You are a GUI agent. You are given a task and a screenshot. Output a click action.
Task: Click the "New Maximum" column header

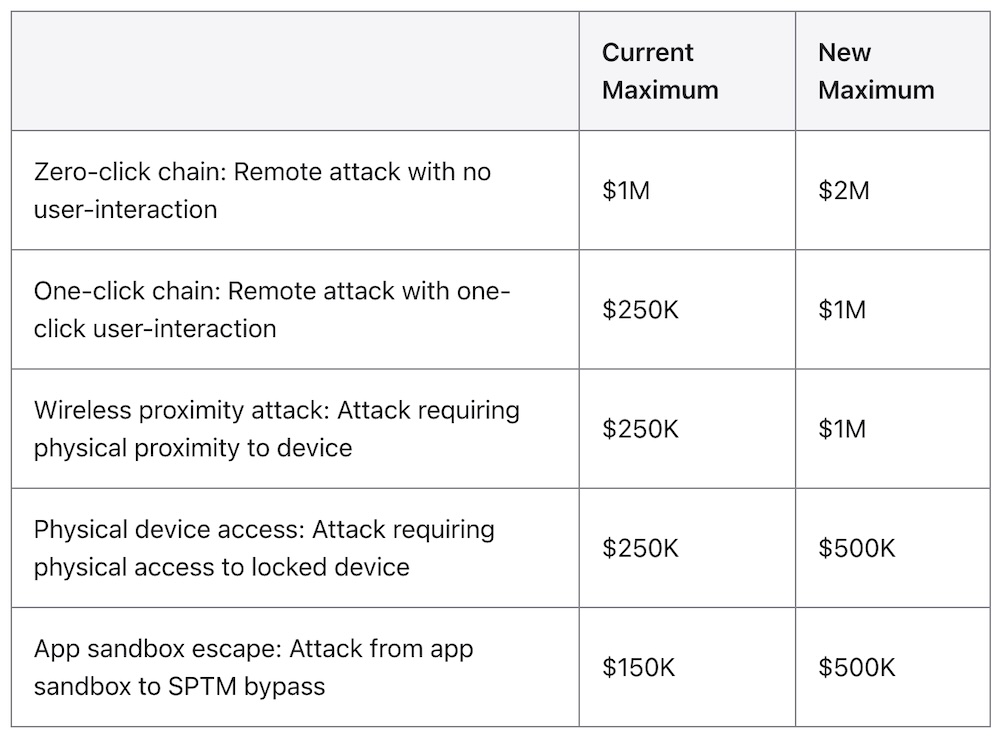coord(876,71)
